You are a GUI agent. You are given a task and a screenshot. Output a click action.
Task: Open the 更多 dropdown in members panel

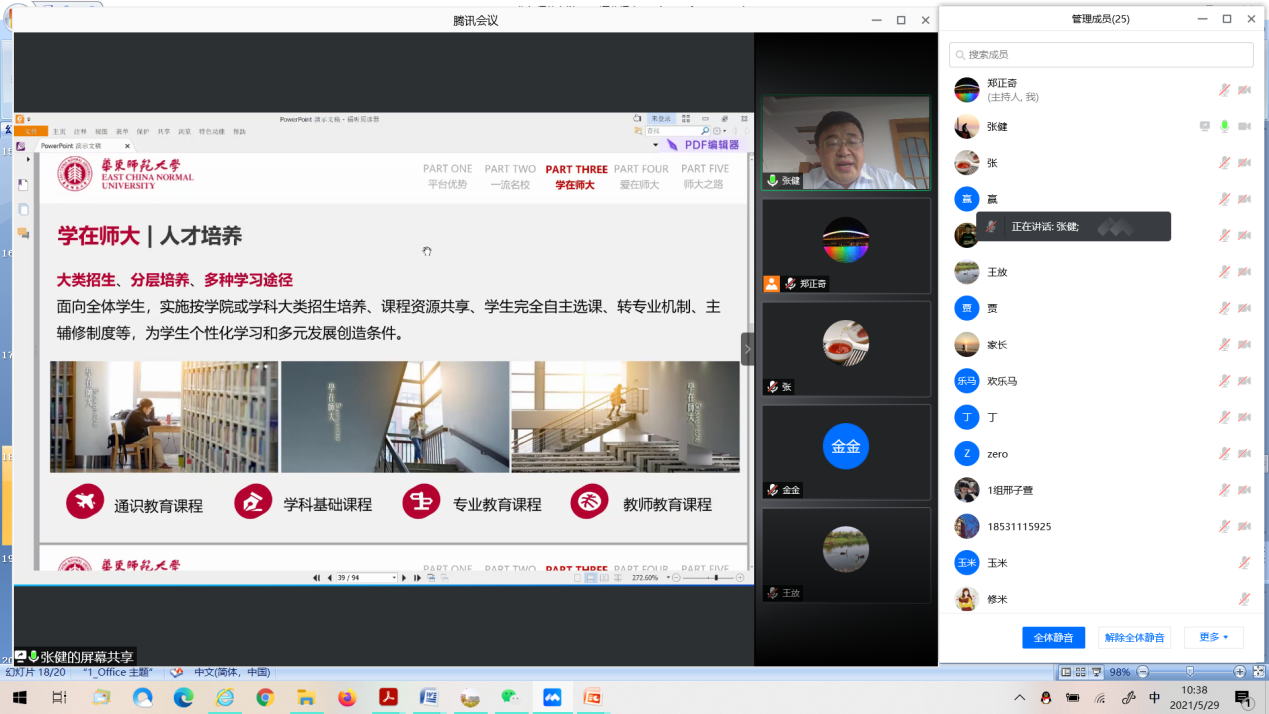point(1213,637)
